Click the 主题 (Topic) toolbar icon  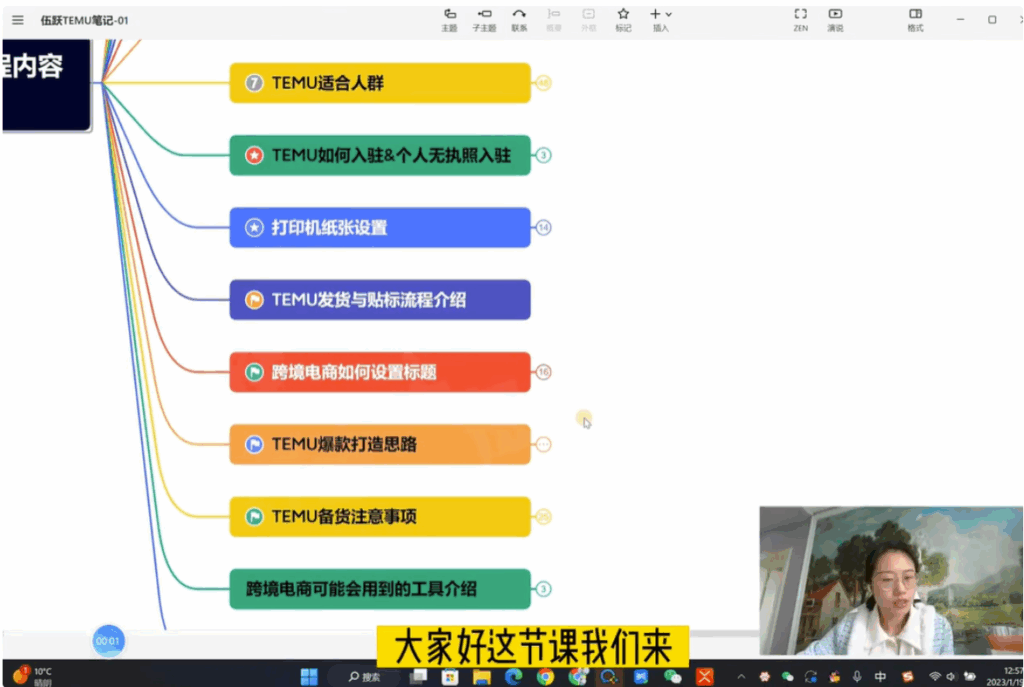(x=449, y=20)
